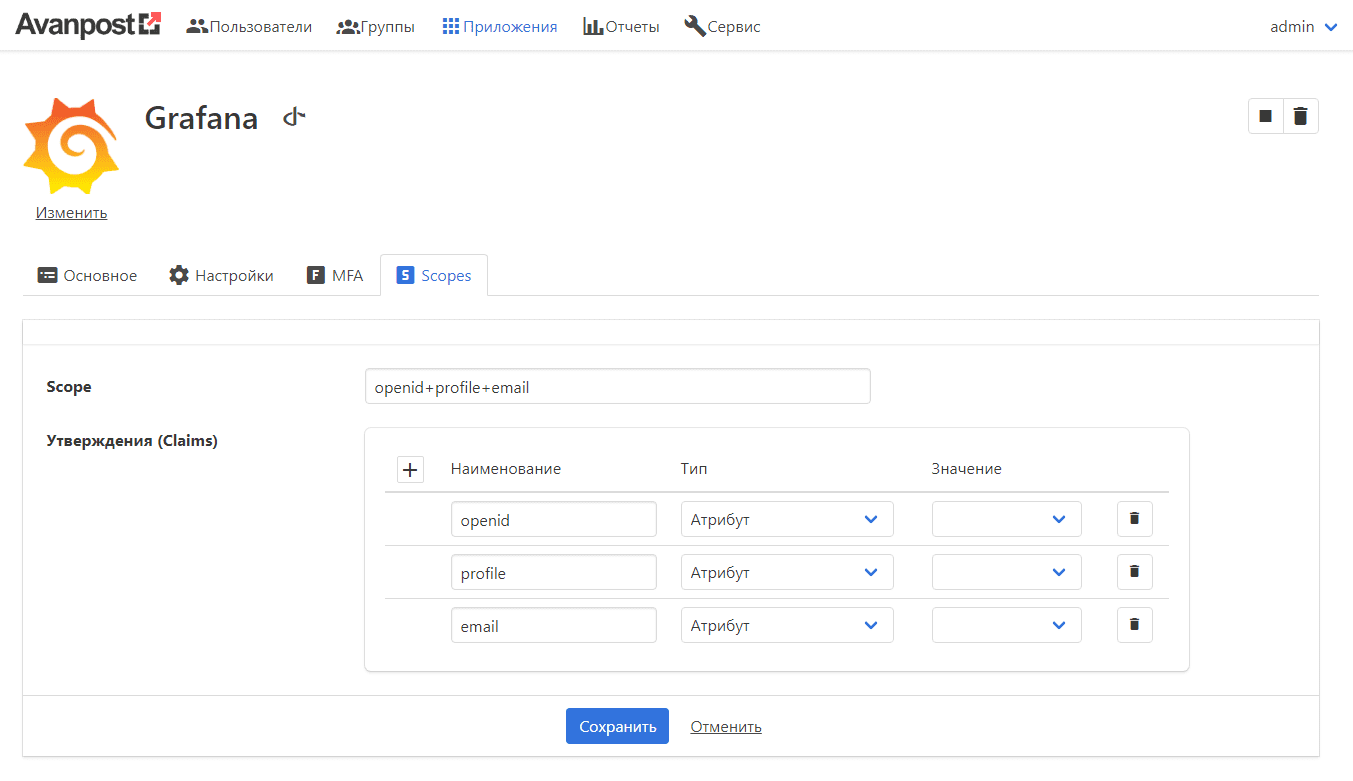
Task: Go to Пользователи menu
Action: pyautogui.click(x=249, y=27)
